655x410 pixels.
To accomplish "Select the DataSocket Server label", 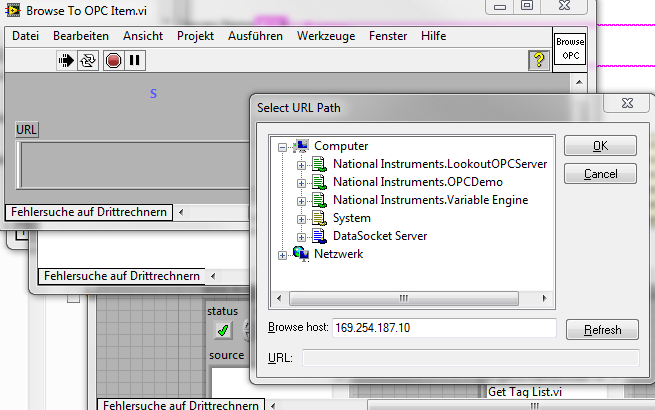I will pos(380,236).
